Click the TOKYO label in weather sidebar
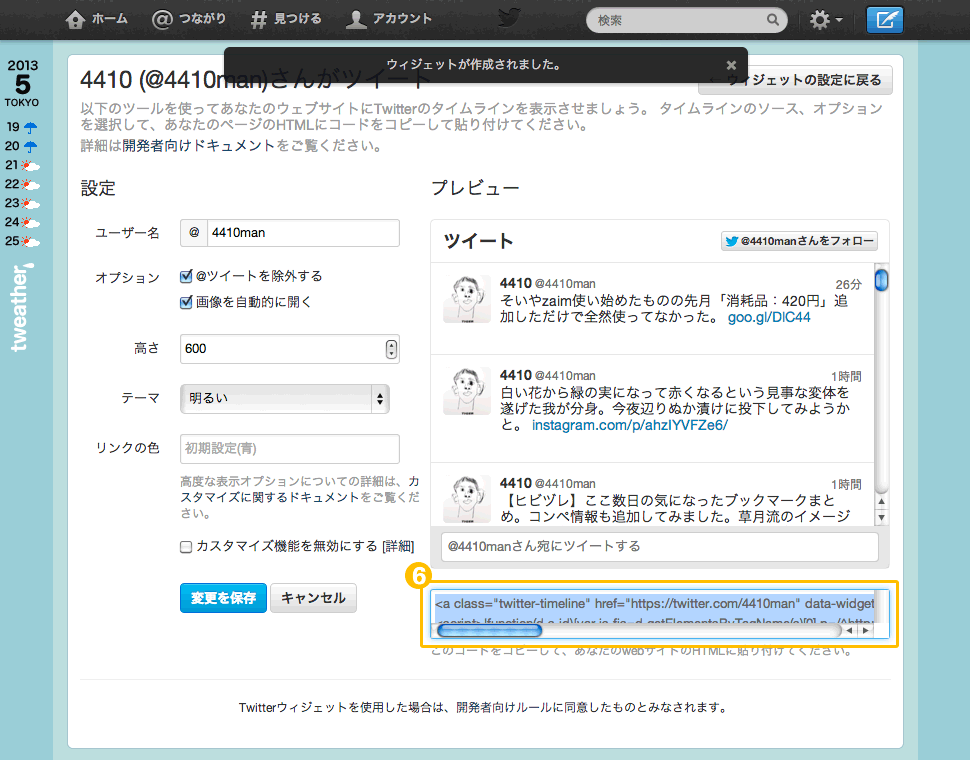This screenshot has width=970, height=760. click(x=22, y=103)
